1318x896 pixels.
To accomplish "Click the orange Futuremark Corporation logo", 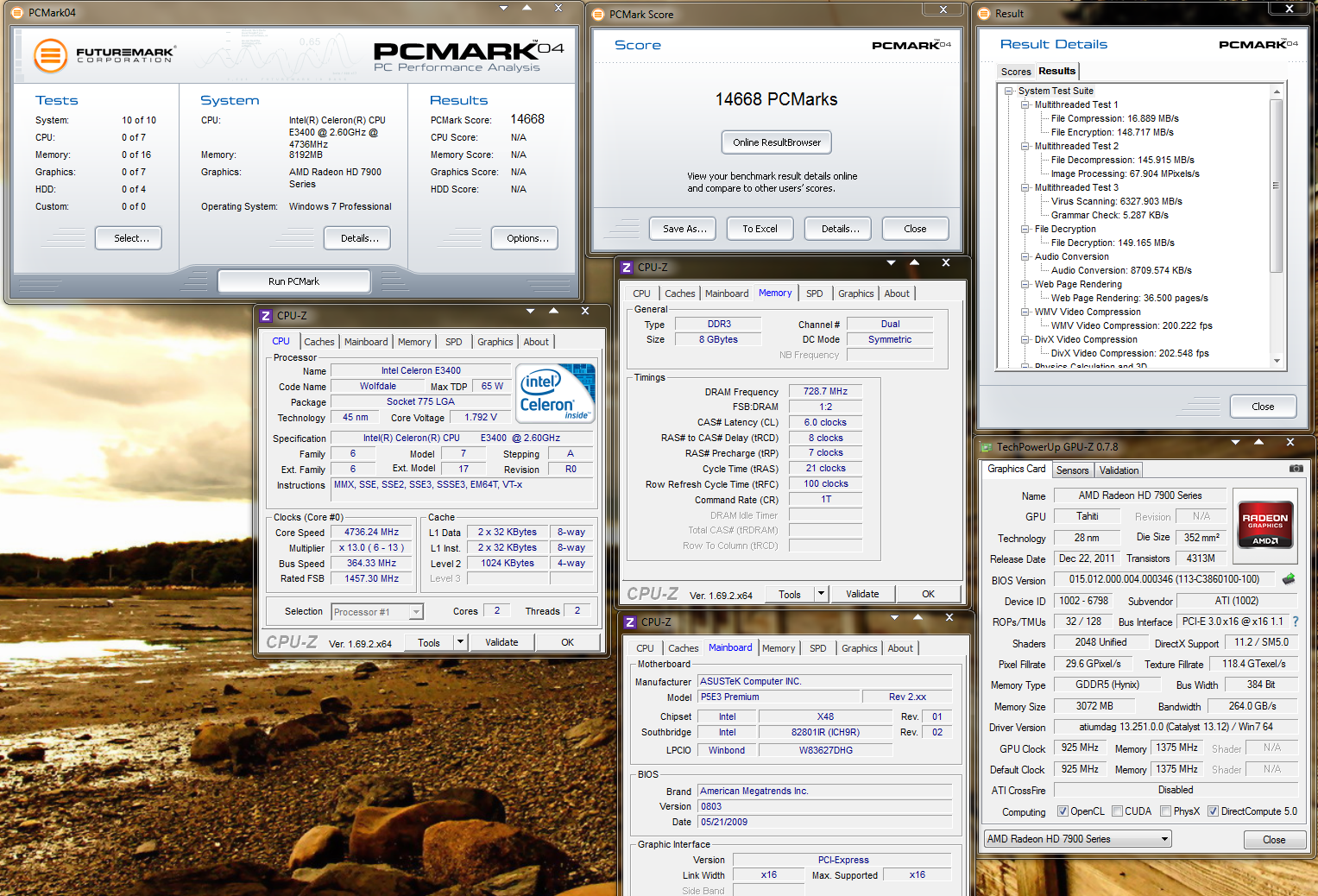I will coord(50,55).
